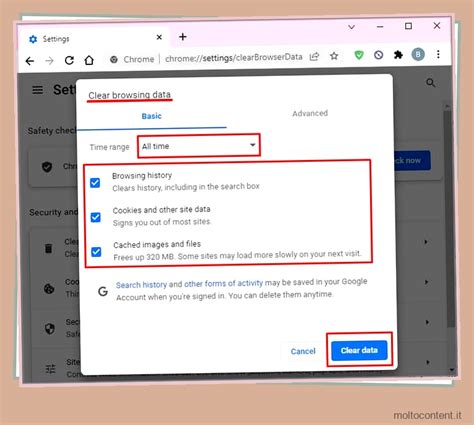Screen dimensions: 474x425
Task: Click the Cancel button
Action: (303, 351)
